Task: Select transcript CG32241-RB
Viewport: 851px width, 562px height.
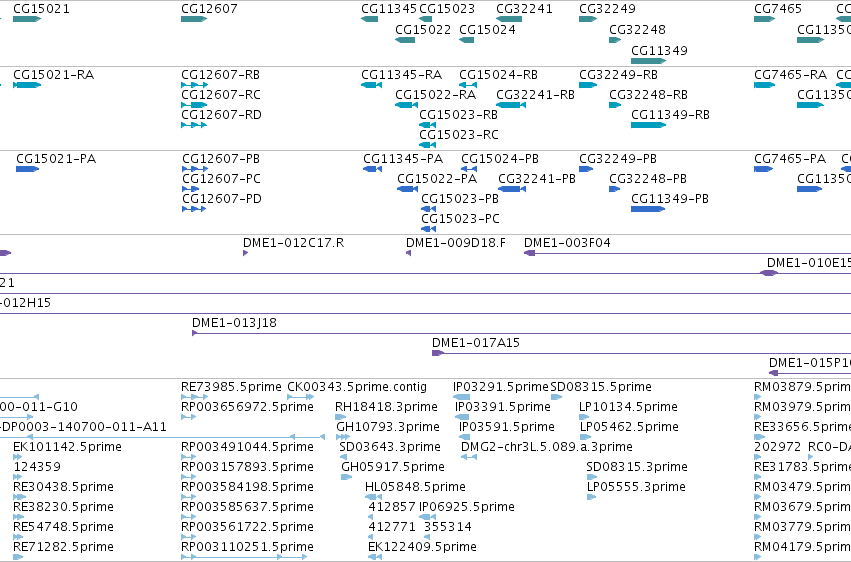Action: pos(511,105)
